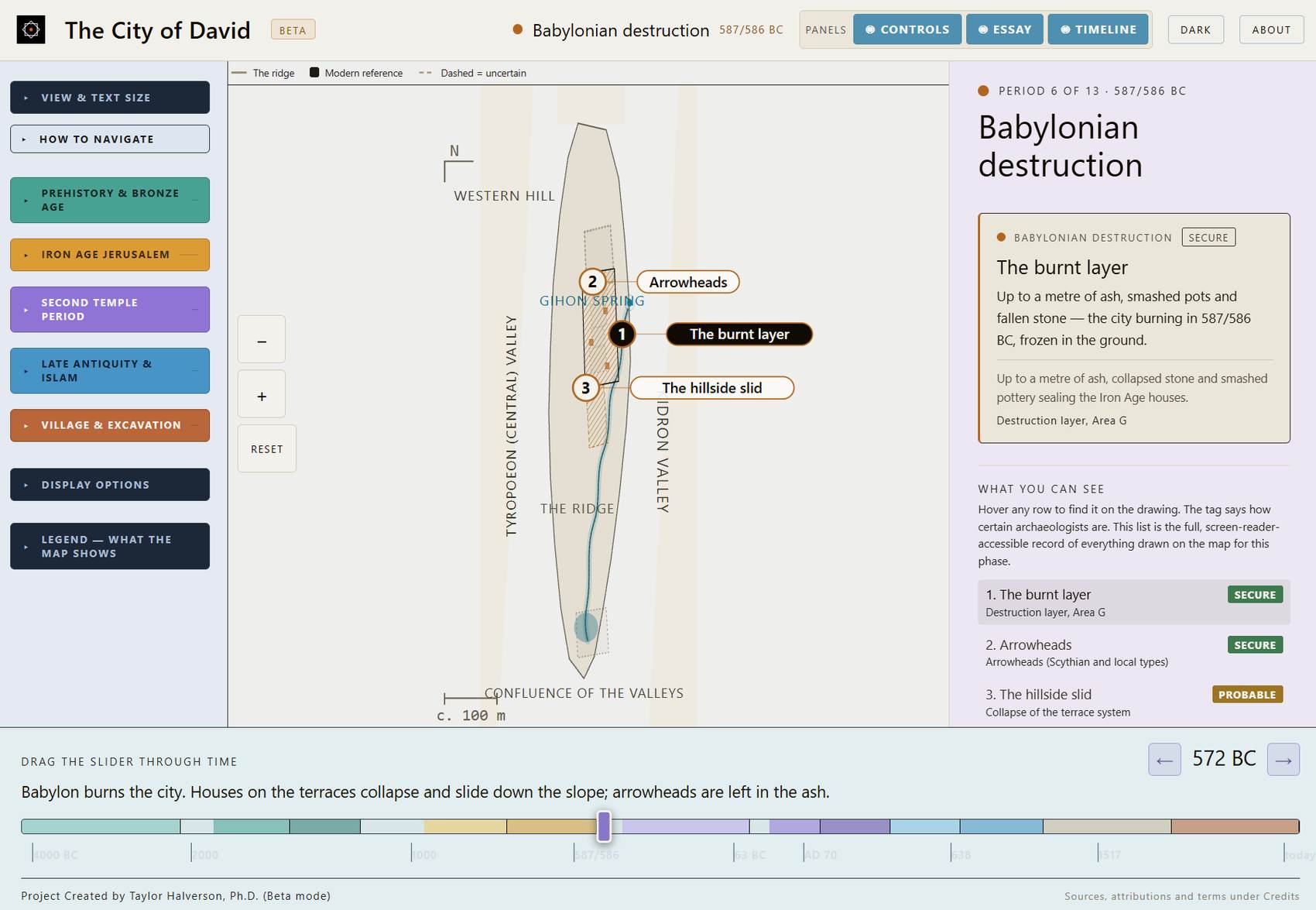Expand Prehistory & Bronze Age group
The height and width of the screenshot is (910, 1316).
pos(110,200)
